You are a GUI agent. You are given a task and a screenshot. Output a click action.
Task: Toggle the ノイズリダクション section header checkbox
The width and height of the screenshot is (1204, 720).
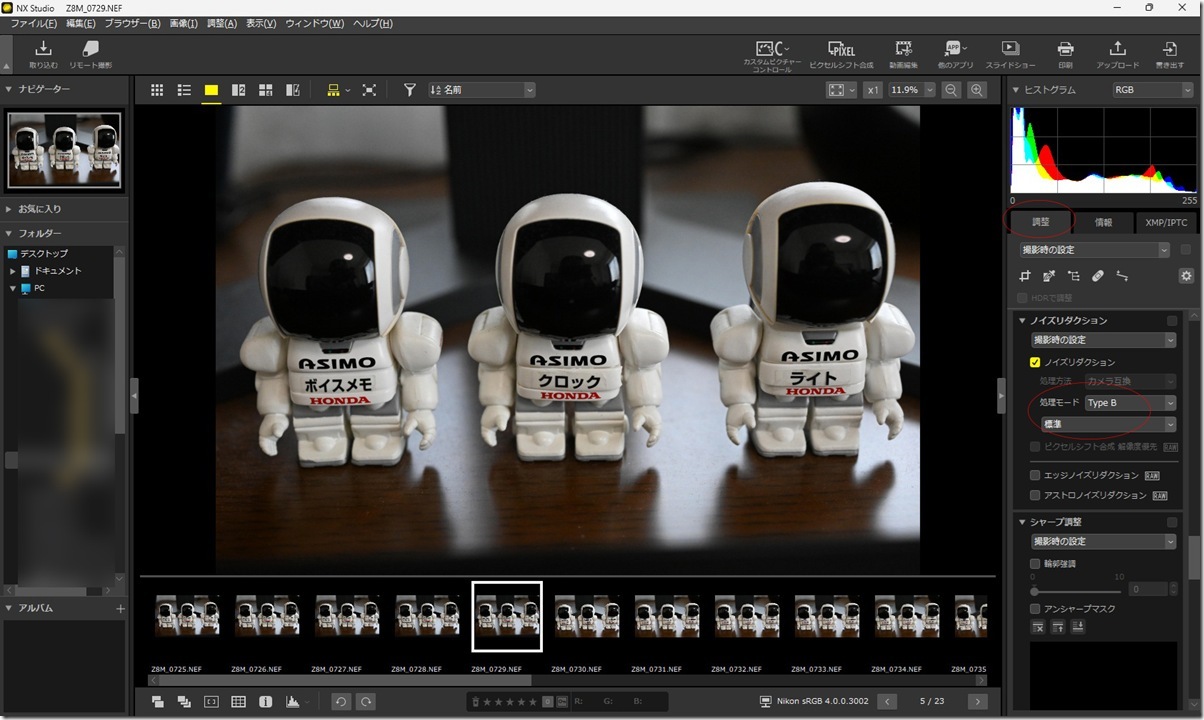[x=1172, y=321]
